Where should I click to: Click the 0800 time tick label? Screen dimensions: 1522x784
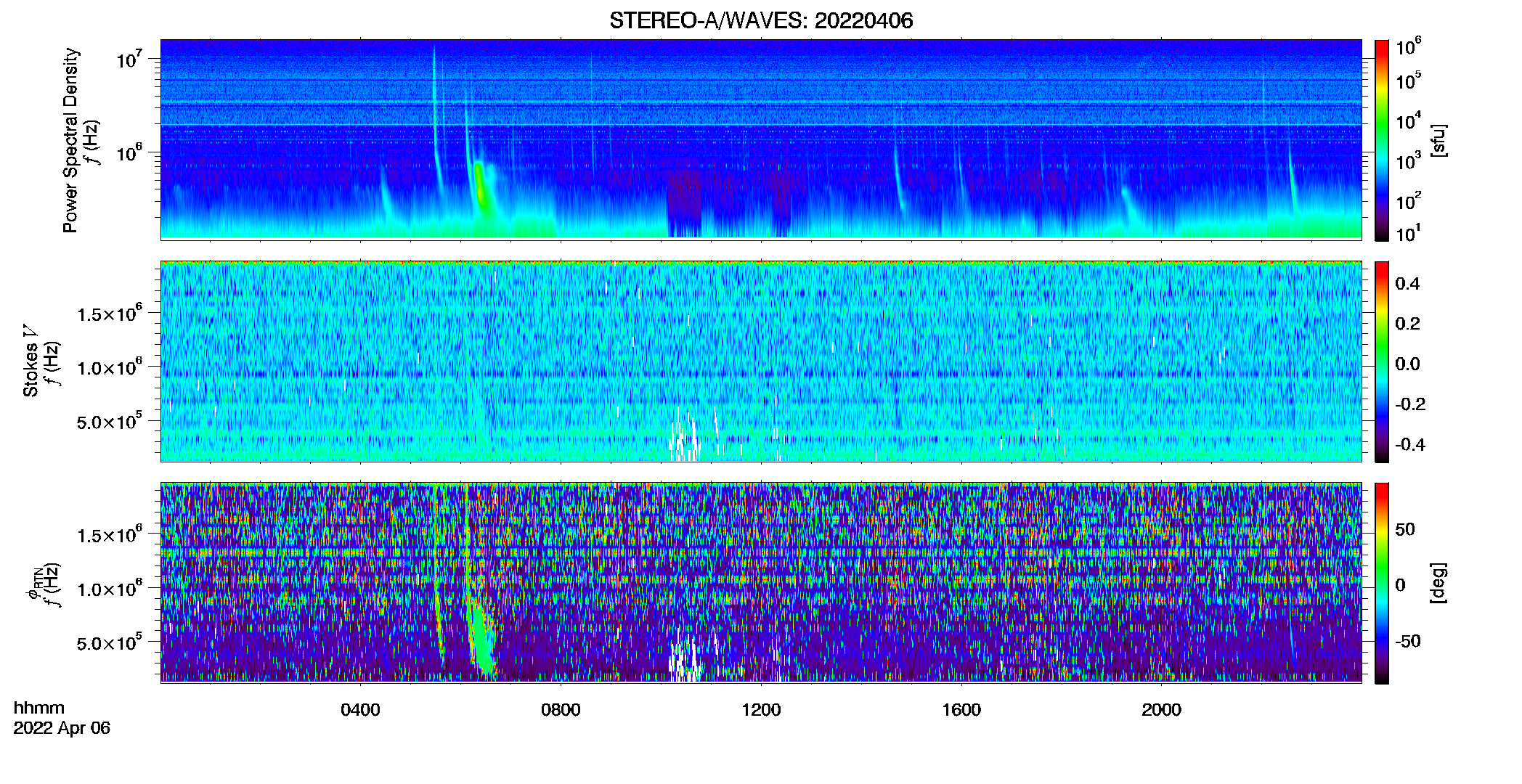coord(561,710)
